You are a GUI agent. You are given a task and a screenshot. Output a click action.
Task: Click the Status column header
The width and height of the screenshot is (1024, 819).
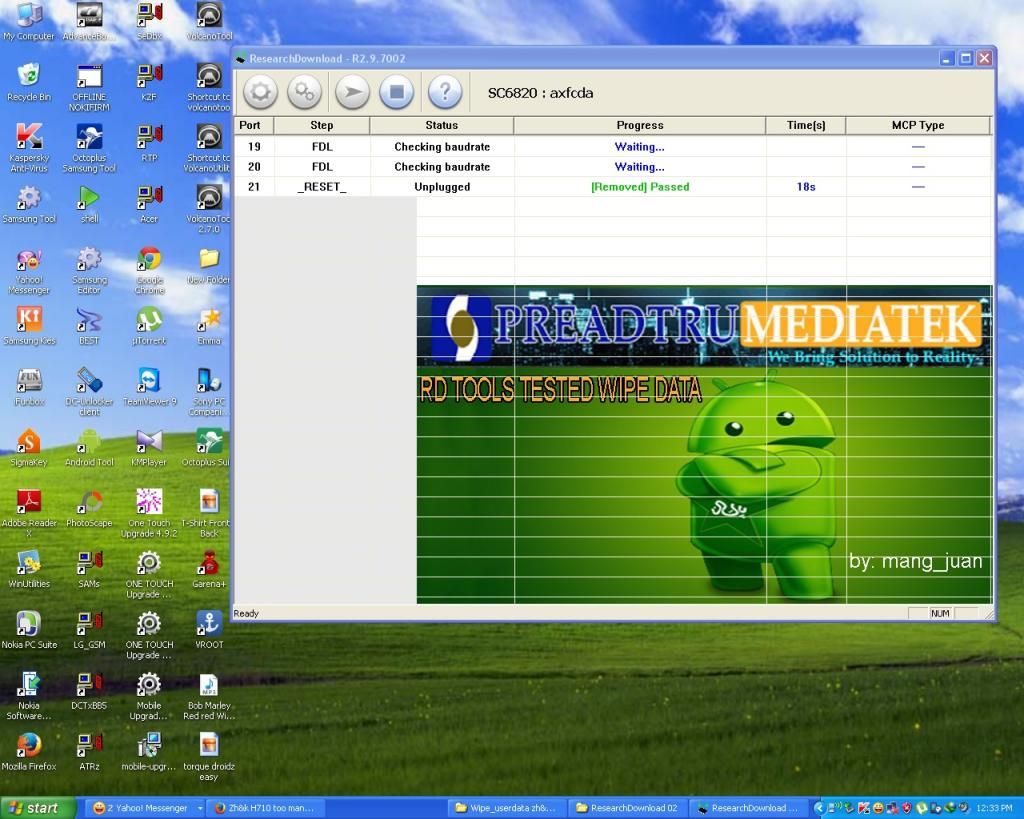pyautogui.click(x=441, y=125)
